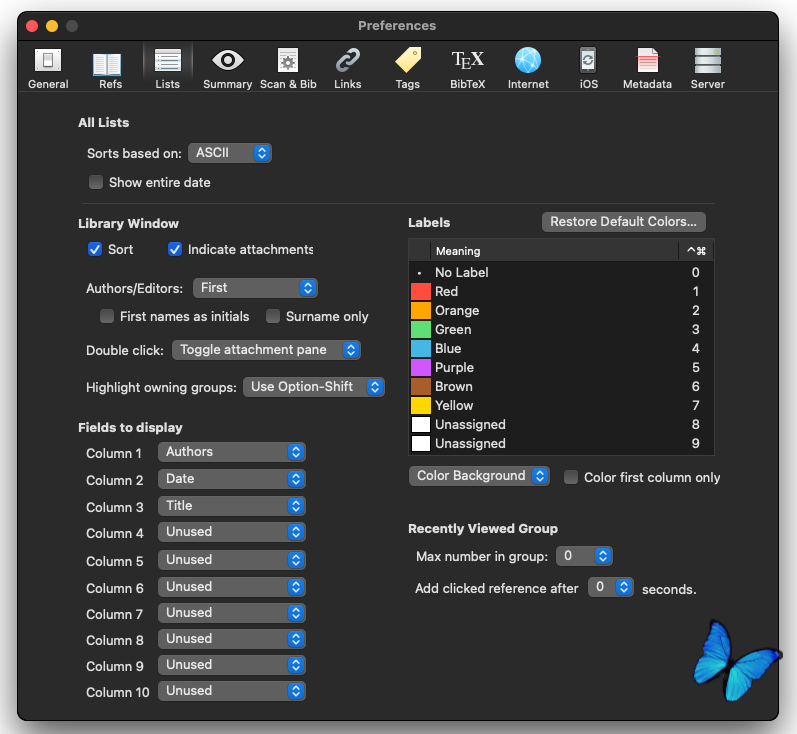Switch to Summary preferences eye icon
Screen dimensions: 797x734
(x=227, y=68)
